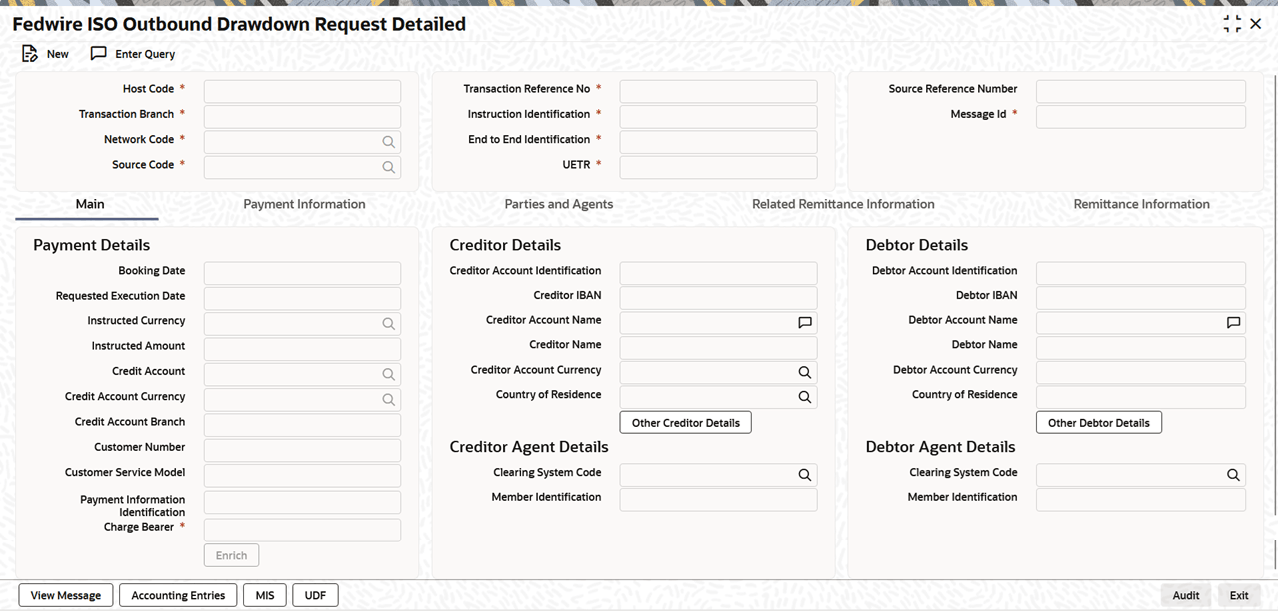The image size is (1278, 611).
Task: Click the Instructed Amount field
Action: click(302, 348)
